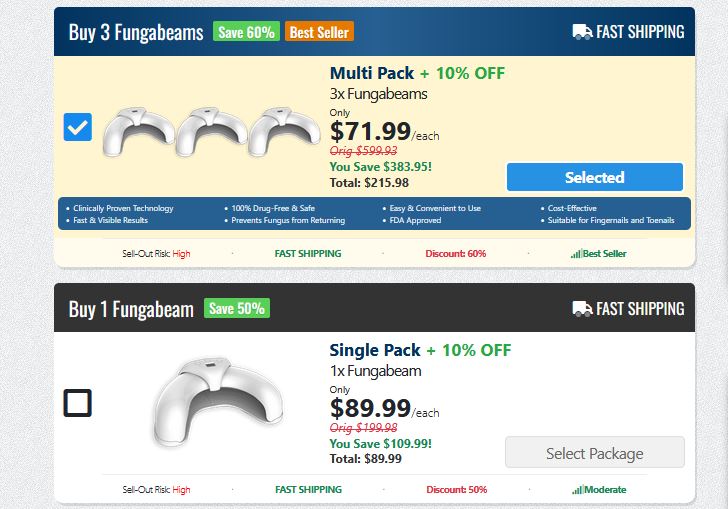The image size is (728, 509).
Task: Check the Single Pack checkbox
Action: (x=78, y=403)
